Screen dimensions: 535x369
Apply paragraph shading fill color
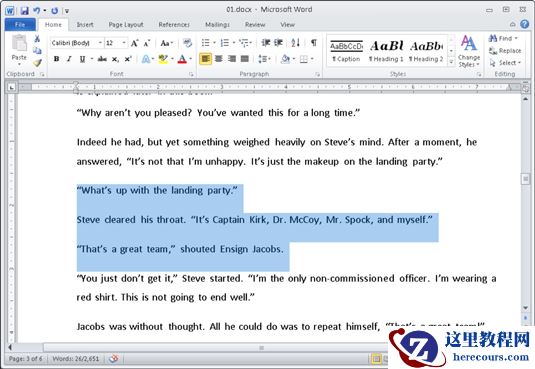[286, 59]
